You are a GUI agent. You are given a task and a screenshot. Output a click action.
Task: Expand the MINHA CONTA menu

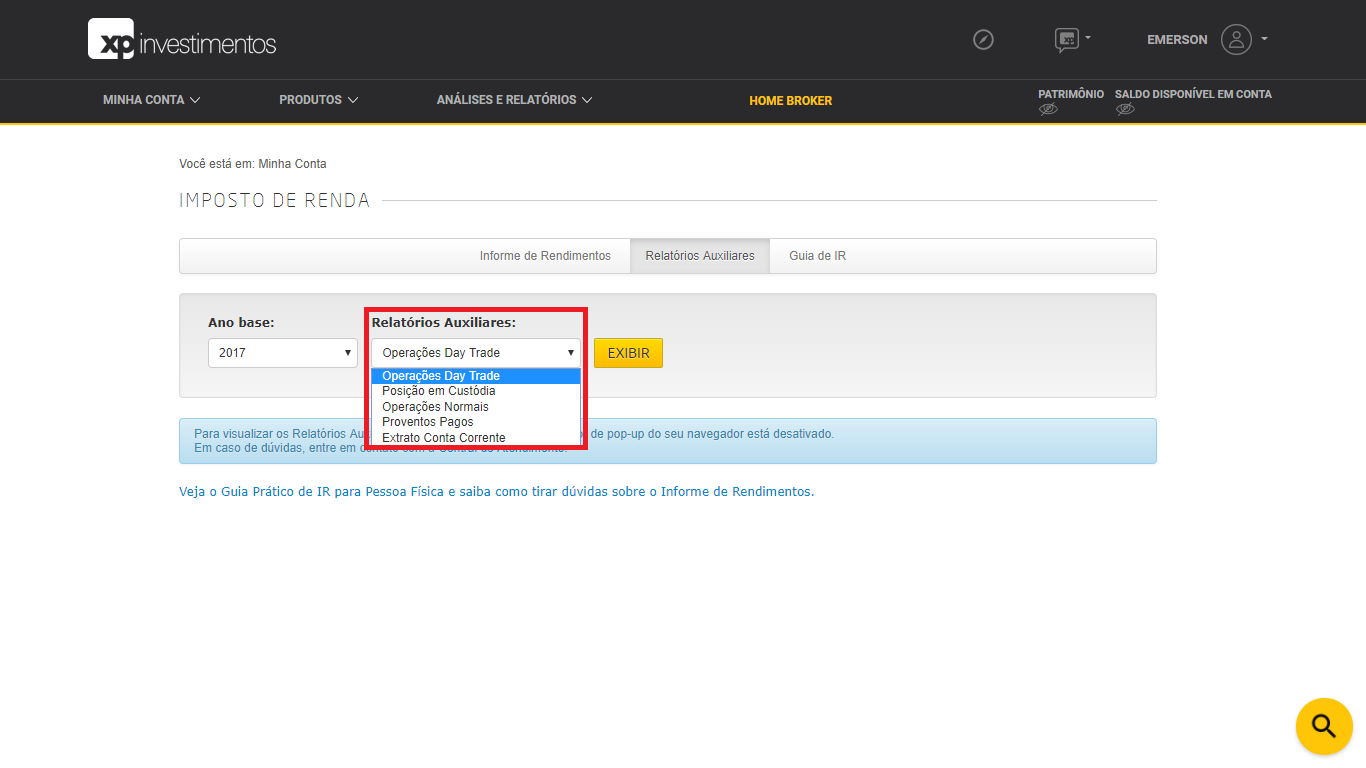tap(149, 100)
